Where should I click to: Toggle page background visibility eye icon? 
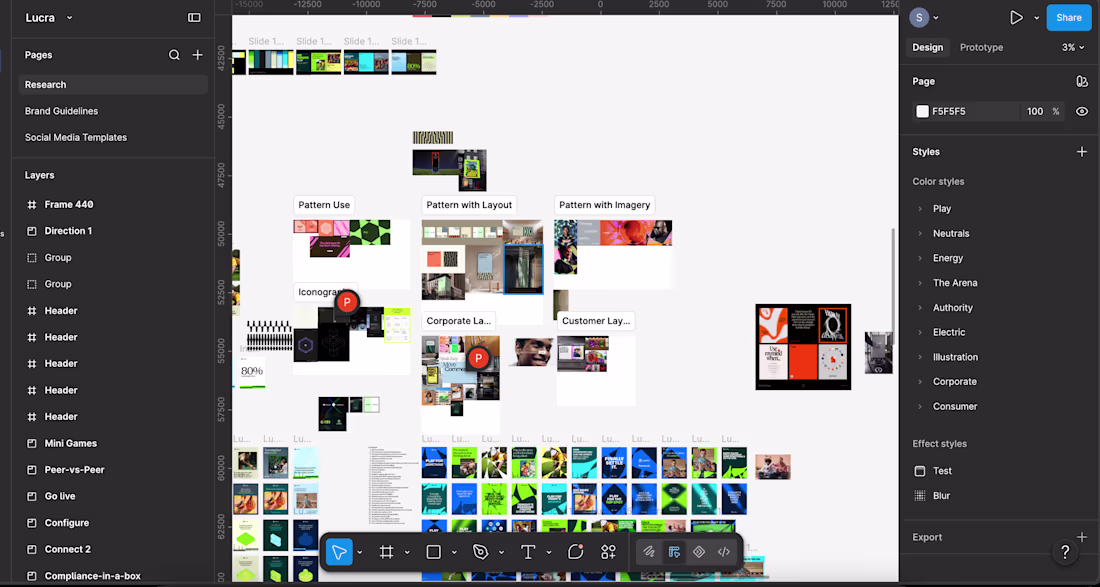point(1082,112)
